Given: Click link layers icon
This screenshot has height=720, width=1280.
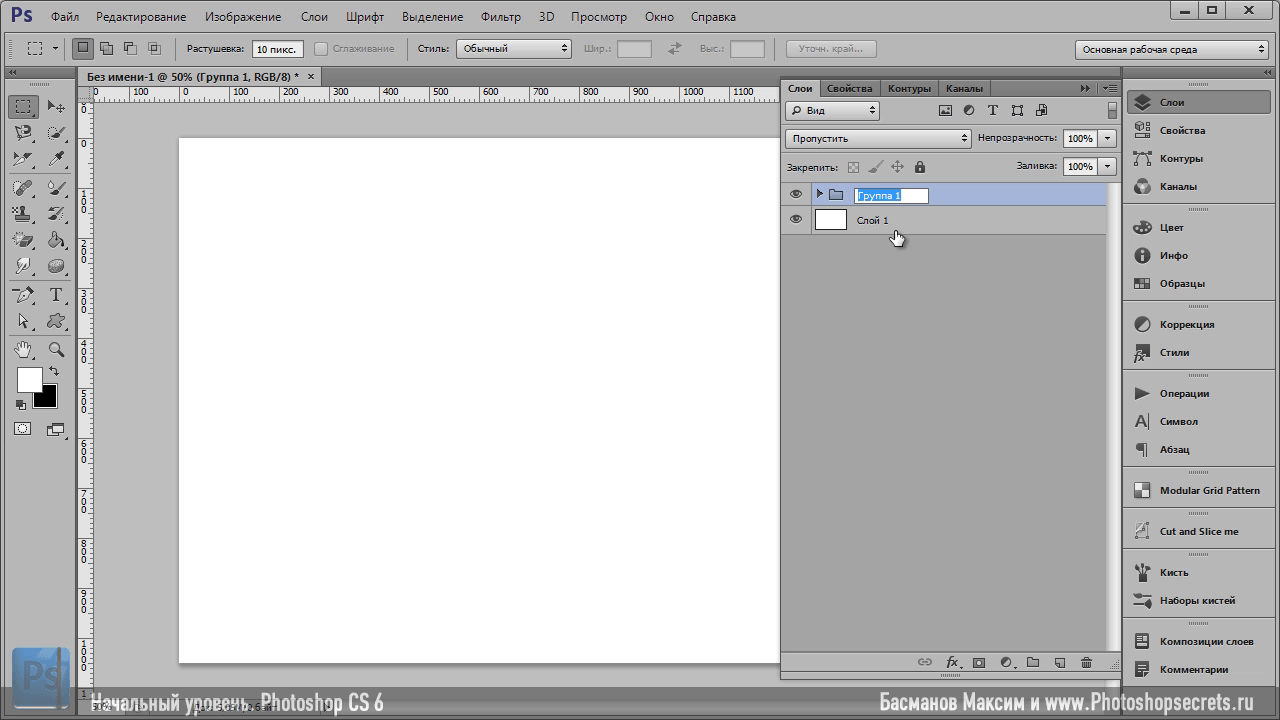Looking at the screenshot, I should pyautogui.click(x=925, y=663).
